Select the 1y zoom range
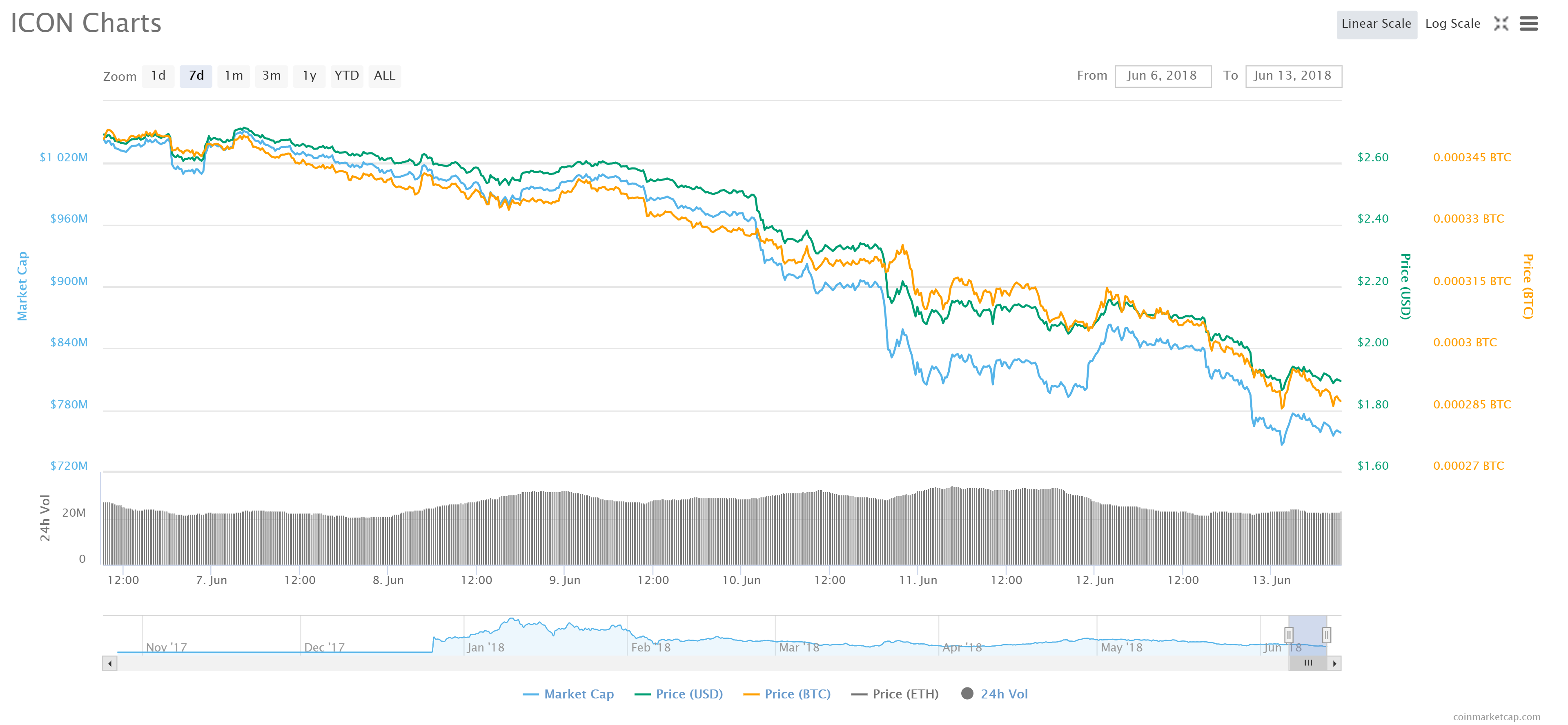The height and width of the screenshot is (725, 1568). click(x=309, y=76)
